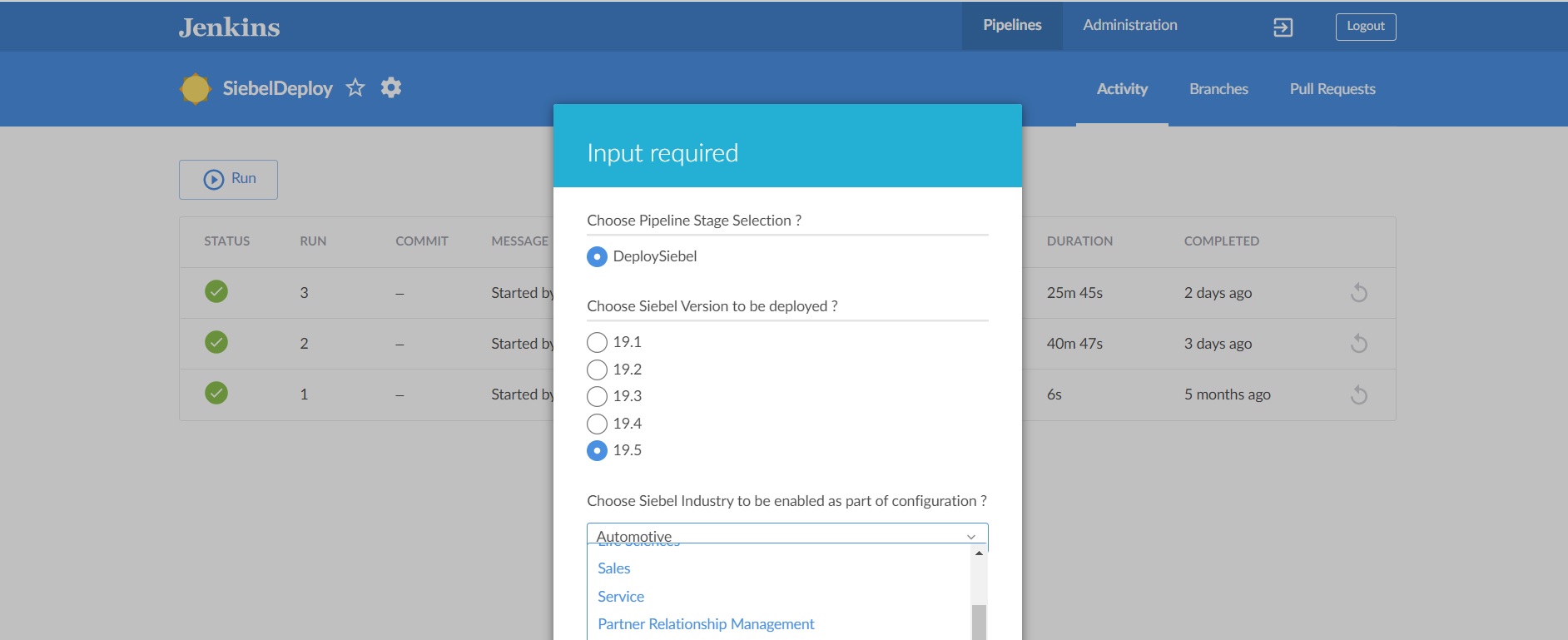Click the COMMIT column header

[x=422, y=241]
